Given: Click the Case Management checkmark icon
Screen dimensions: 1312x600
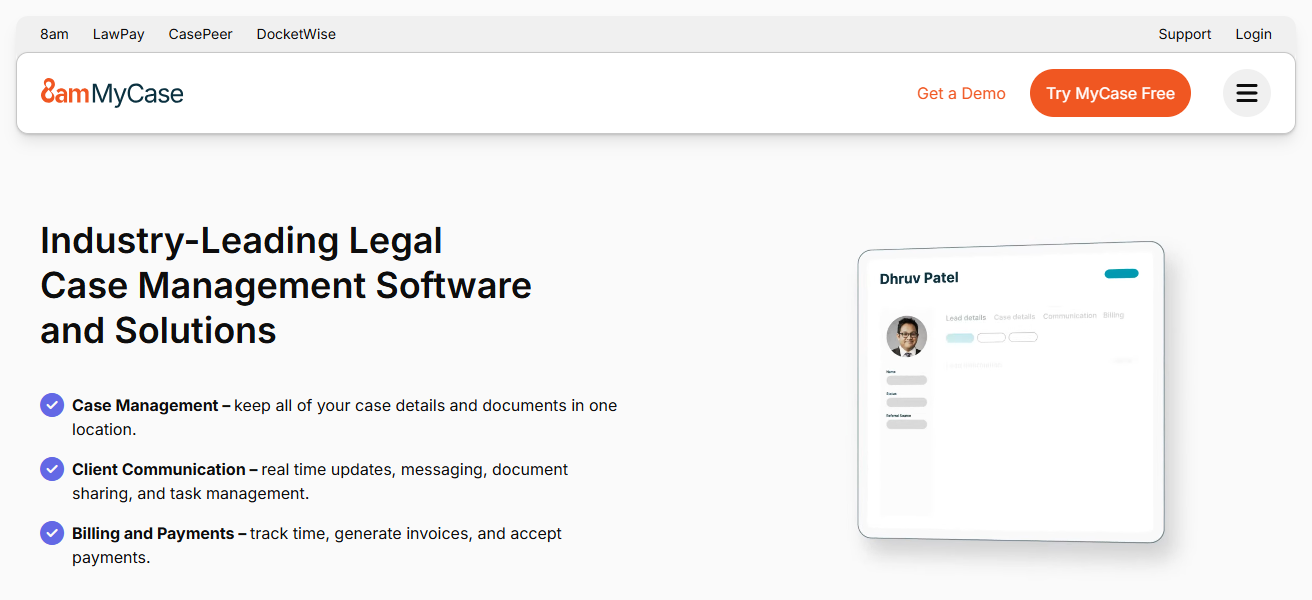Looking at the screenshot, I should (52, 405).
